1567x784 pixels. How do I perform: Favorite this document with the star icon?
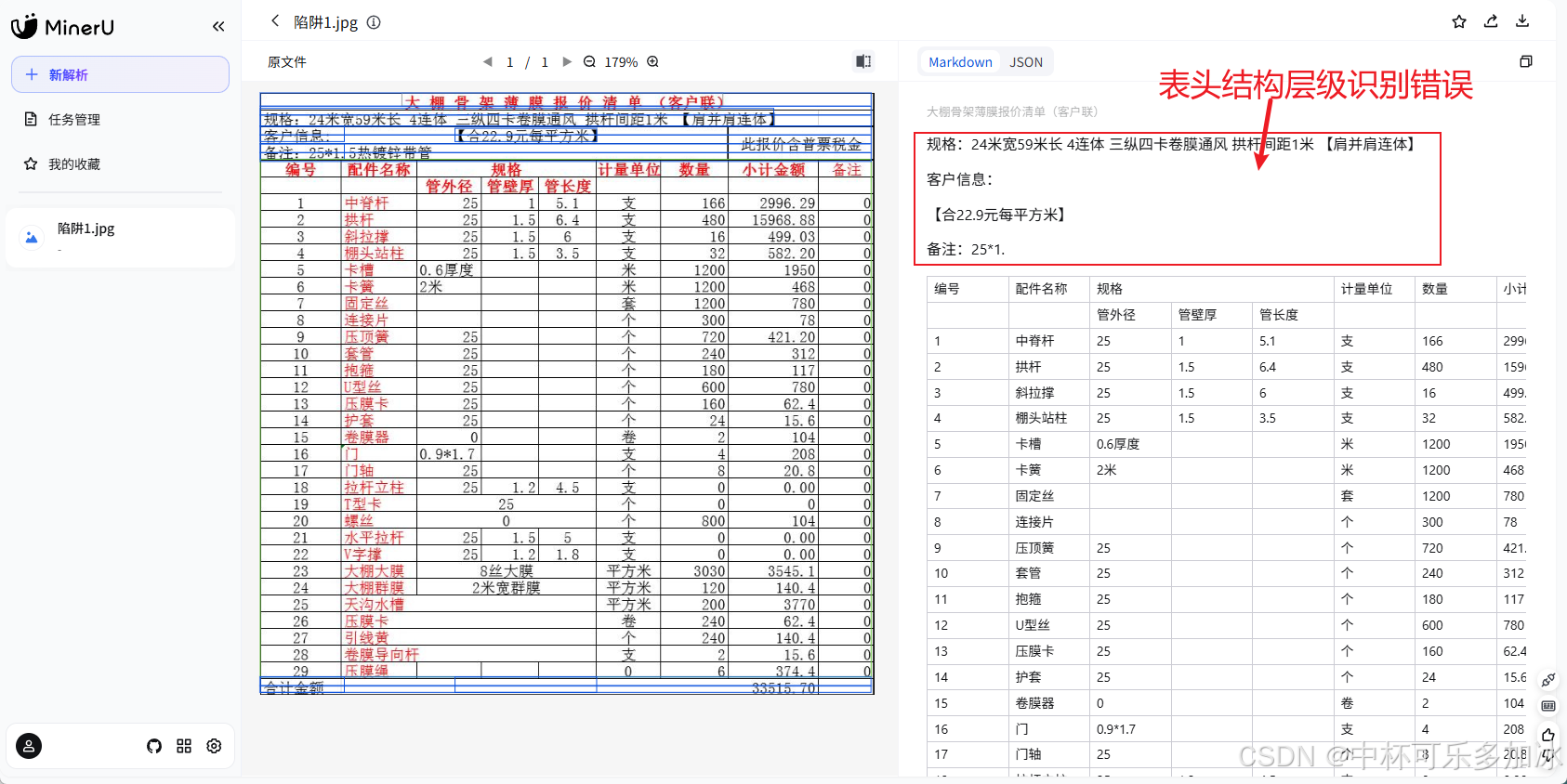1459,21
